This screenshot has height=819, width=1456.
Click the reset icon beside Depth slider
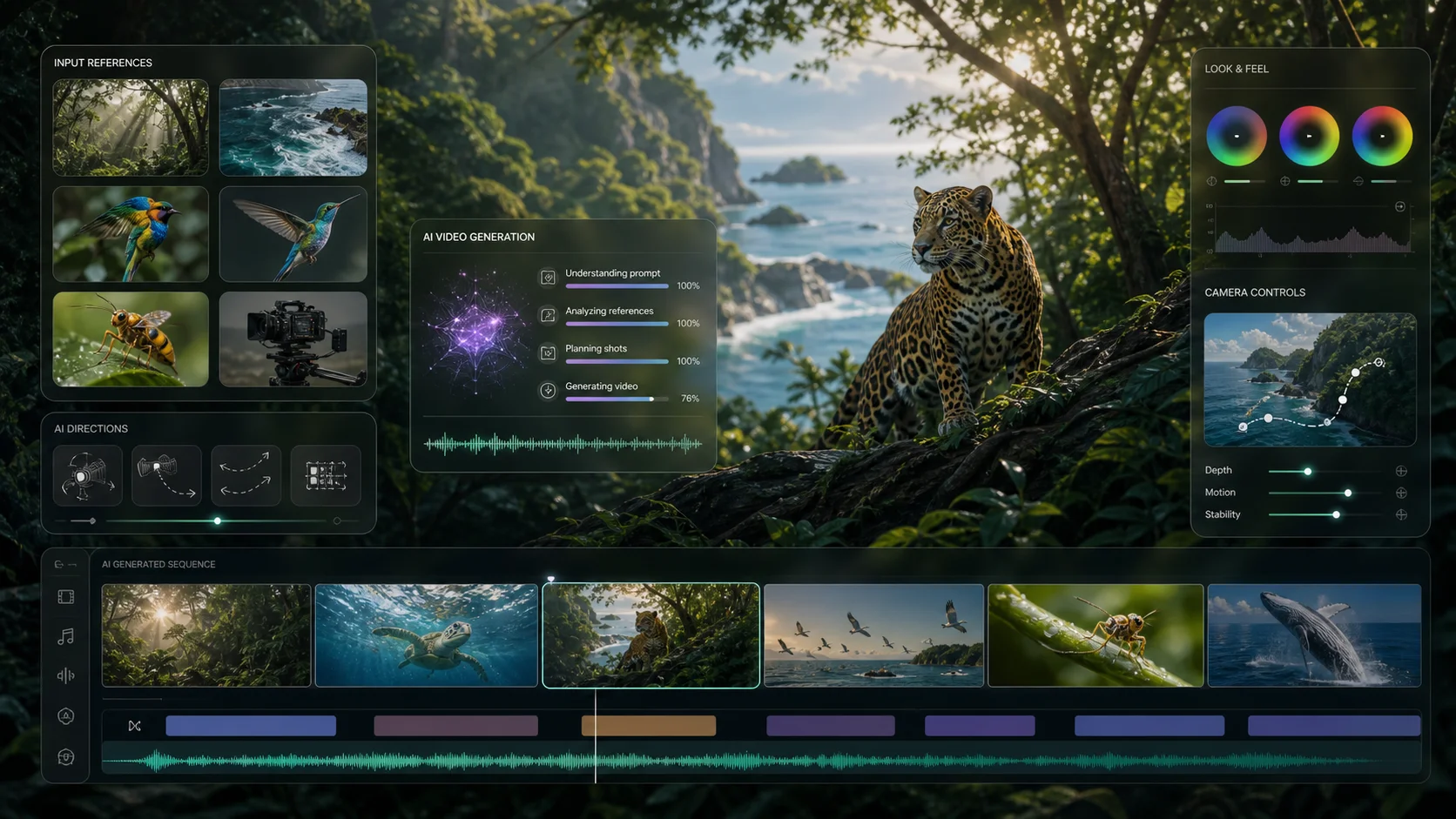1401,471
